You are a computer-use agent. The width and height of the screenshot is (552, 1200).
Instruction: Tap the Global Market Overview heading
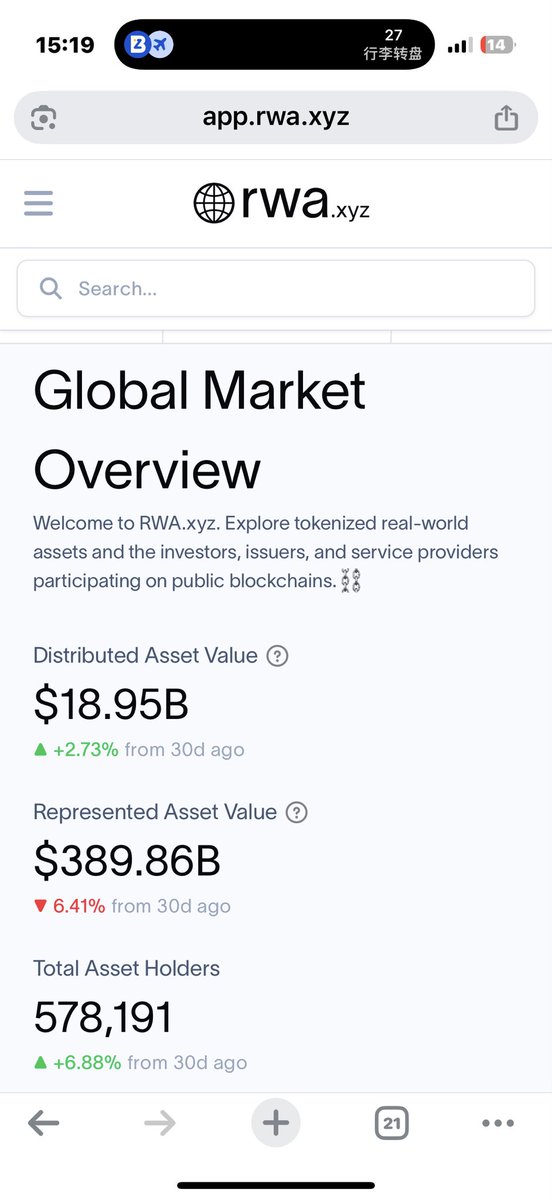pyautogui.click(x=200, y=430)
